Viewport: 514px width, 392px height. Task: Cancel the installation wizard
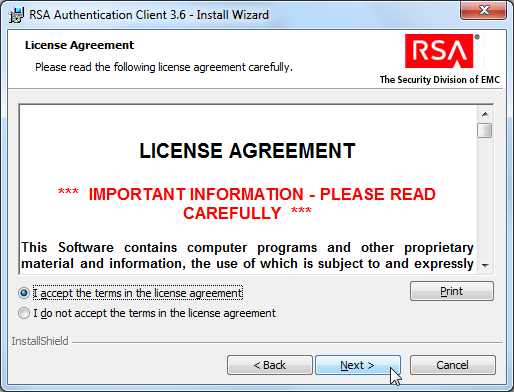click(453, 365)
